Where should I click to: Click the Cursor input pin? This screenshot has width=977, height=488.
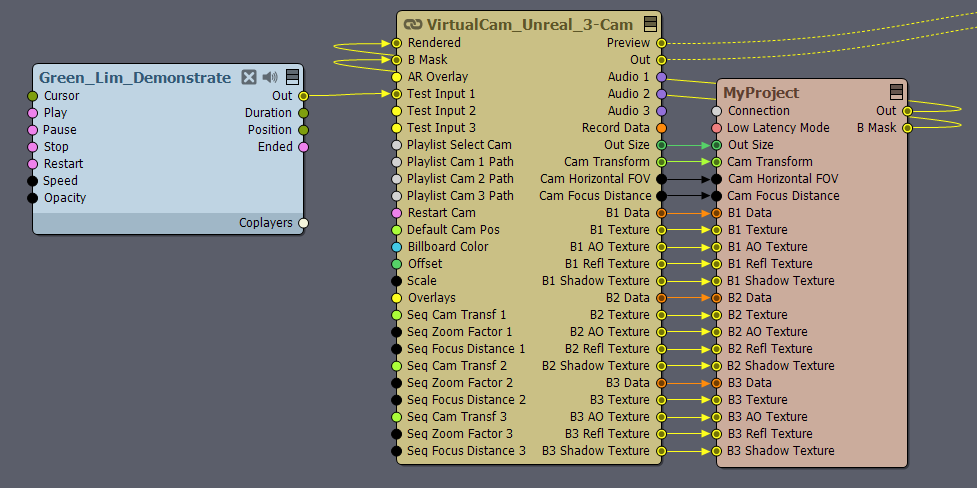pyautogui.click(x=32, y=96)
